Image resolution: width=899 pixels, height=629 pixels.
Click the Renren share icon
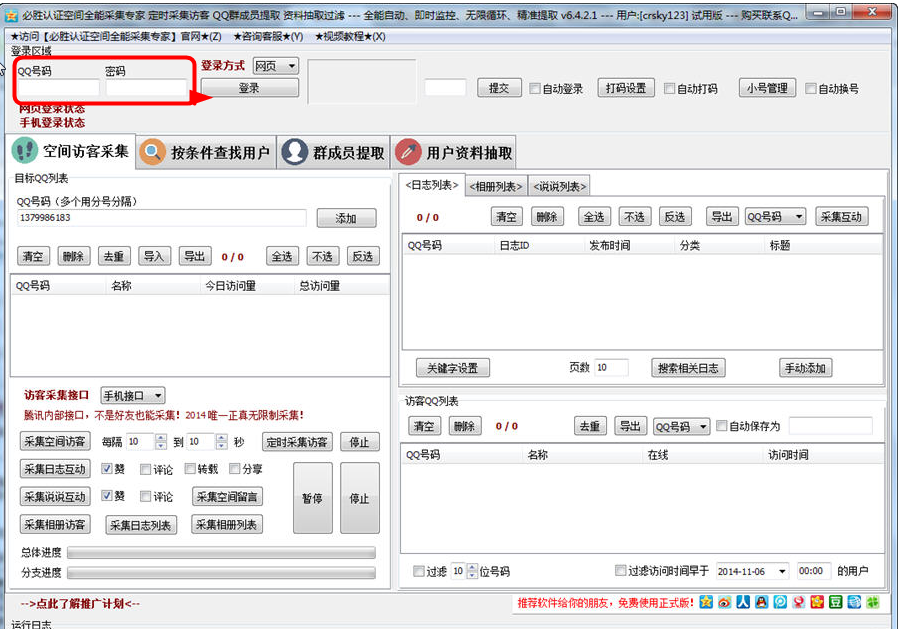pyautogui.click(x=743, y=603)
